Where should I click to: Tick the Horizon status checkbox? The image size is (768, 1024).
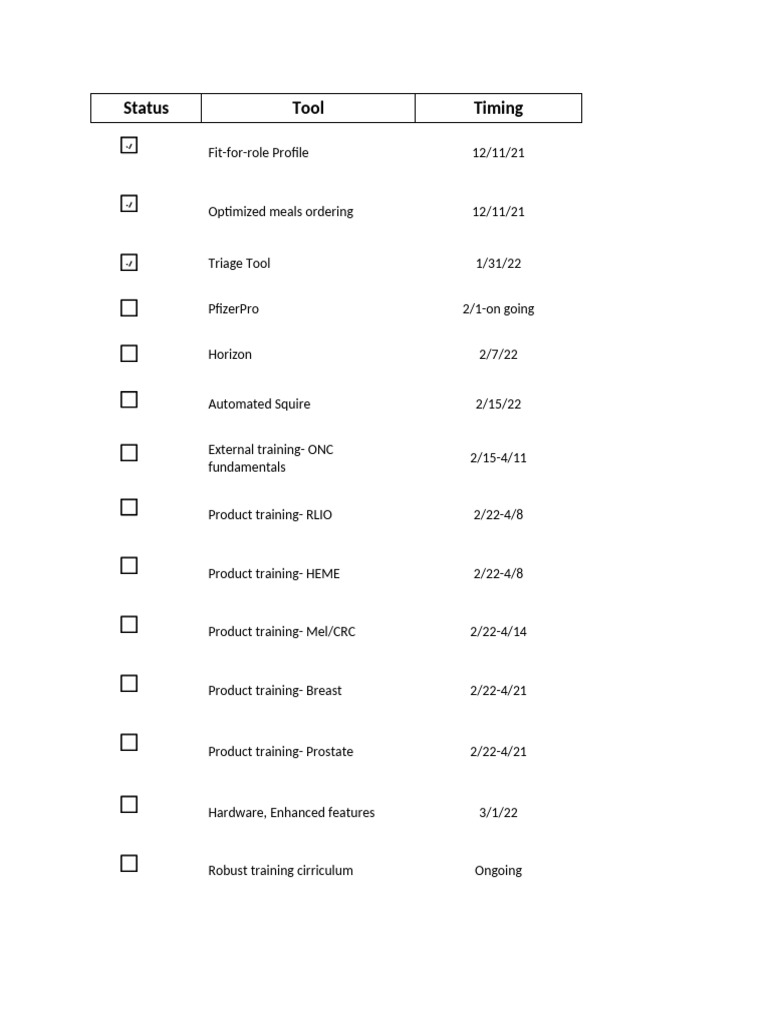tap(129, 353)
